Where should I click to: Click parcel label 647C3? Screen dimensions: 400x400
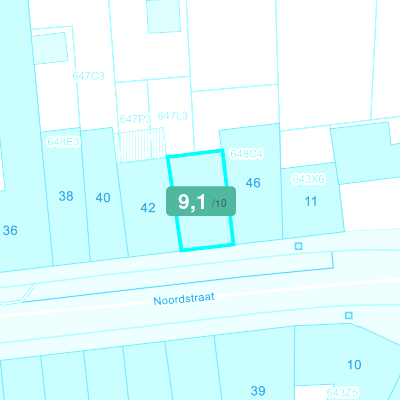coord(88,76)
